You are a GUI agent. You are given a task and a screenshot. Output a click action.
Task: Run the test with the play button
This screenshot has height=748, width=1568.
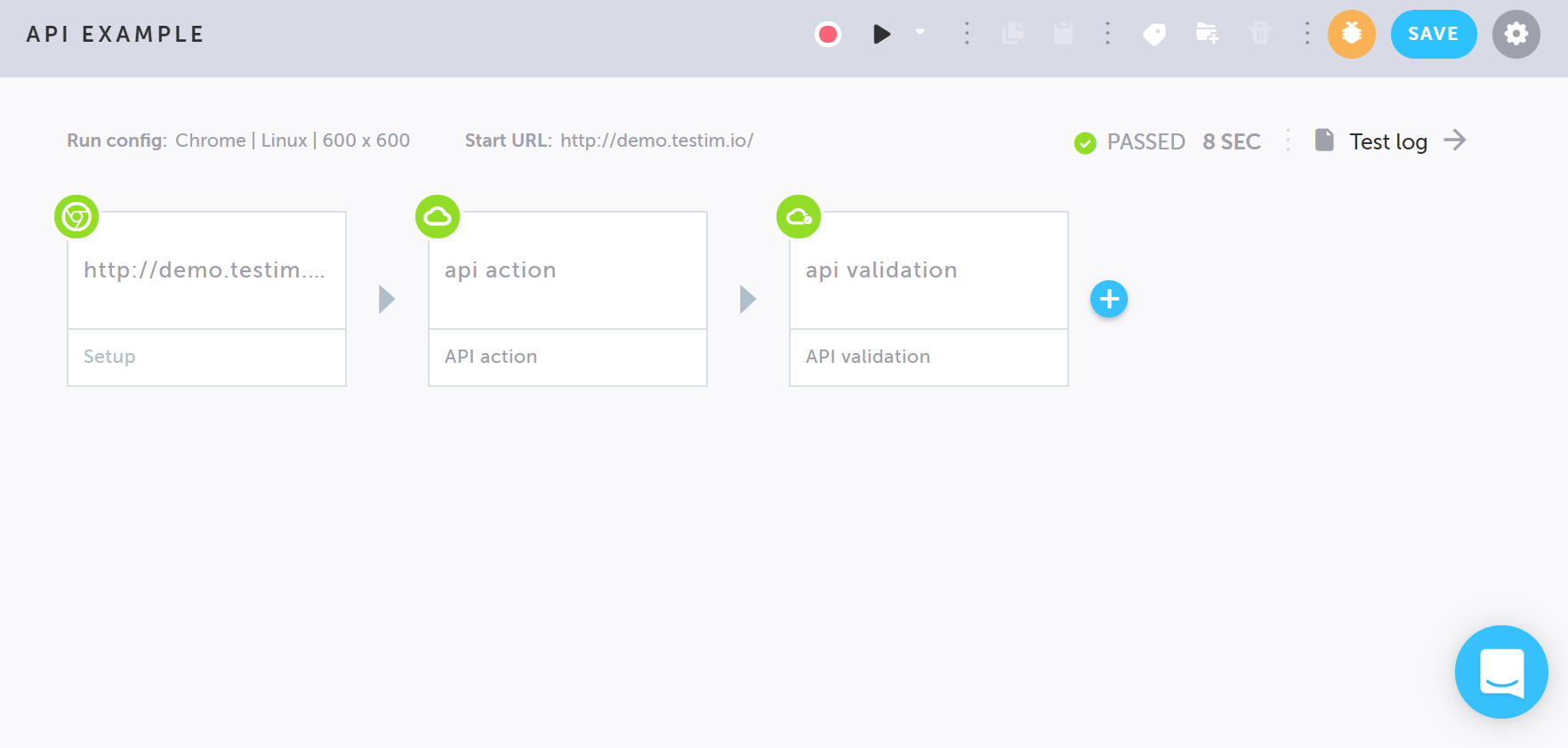pos(881,34)
